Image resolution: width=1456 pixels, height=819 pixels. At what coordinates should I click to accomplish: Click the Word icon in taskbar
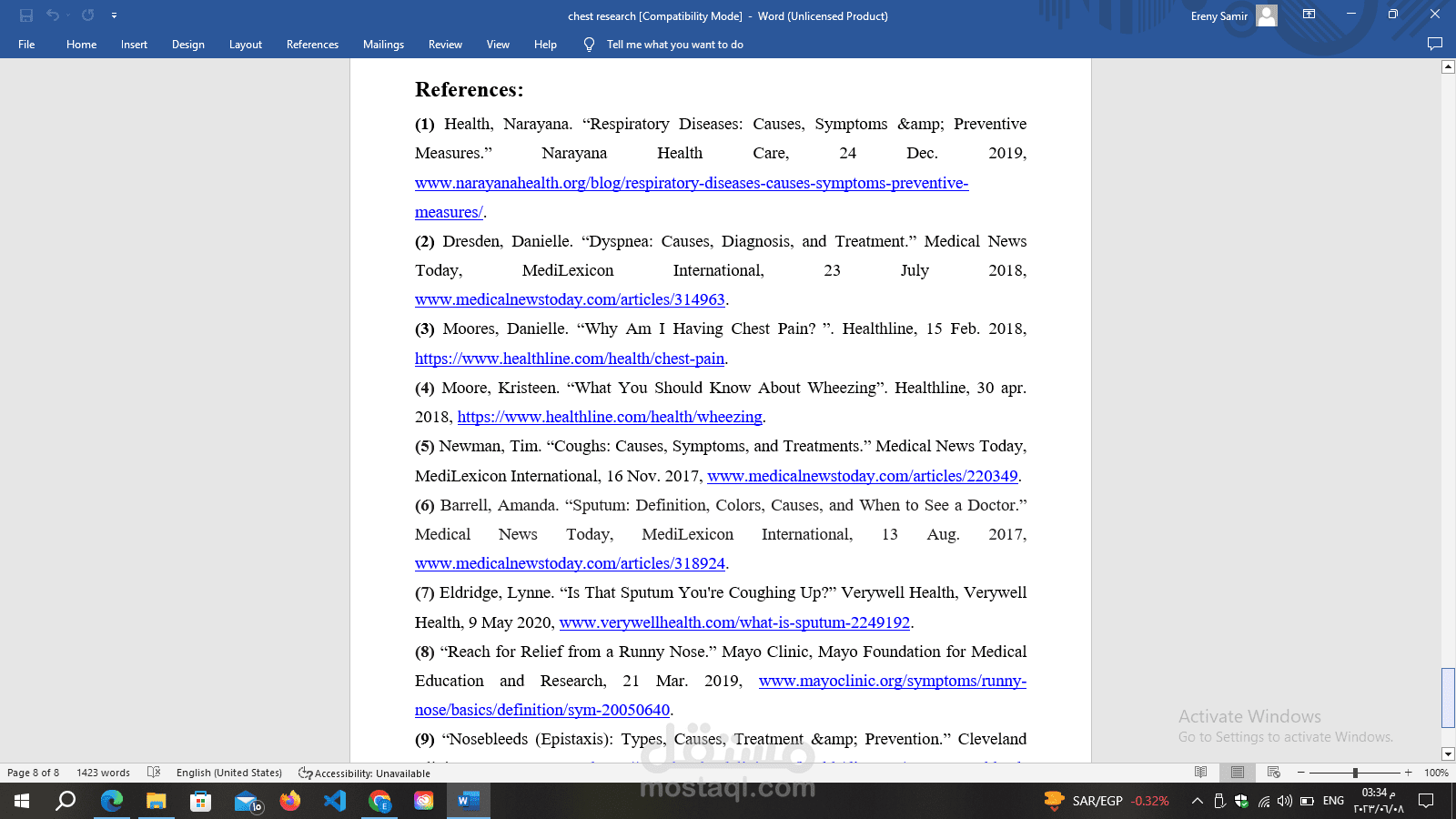469,801
